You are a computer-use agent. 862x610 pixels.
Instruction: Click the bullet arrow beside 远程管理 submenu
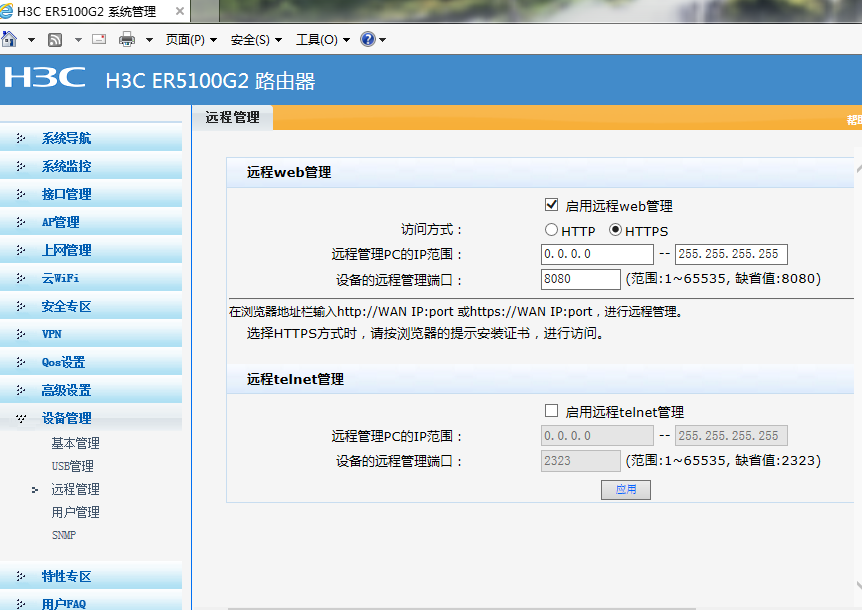click(x=35, y=490)
